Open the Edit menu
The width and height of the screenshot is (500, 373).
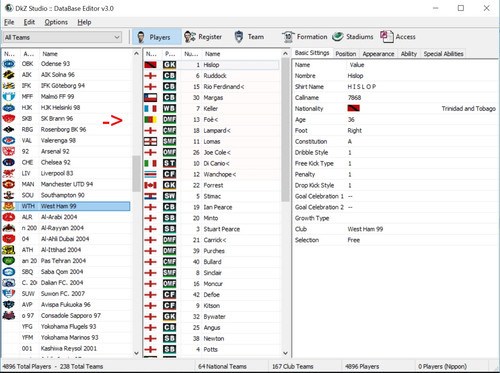point(29,22)
